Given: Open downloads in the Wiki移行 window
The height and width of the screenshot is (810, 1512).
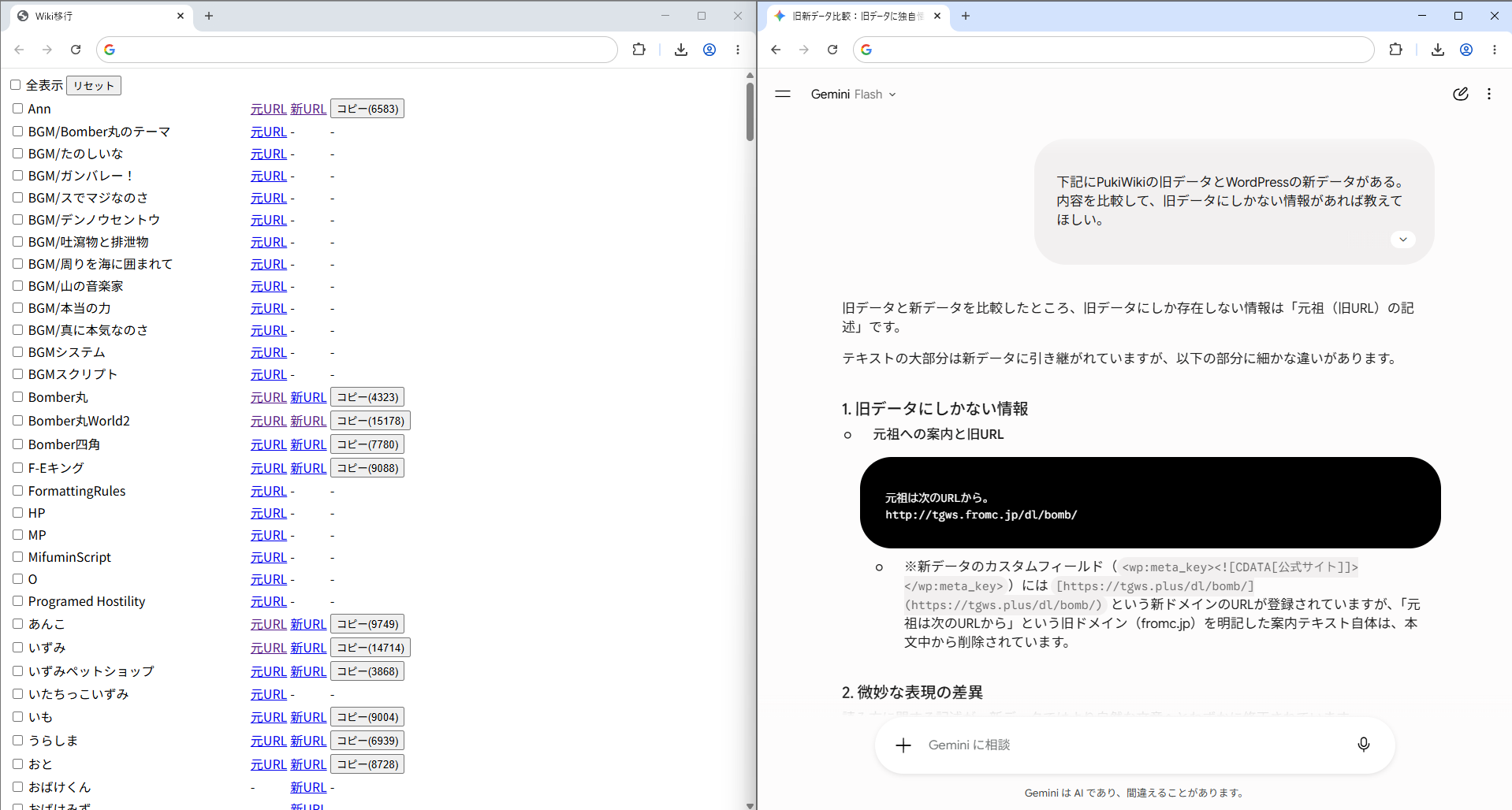Looking at the screenshot, I should 681,50.
